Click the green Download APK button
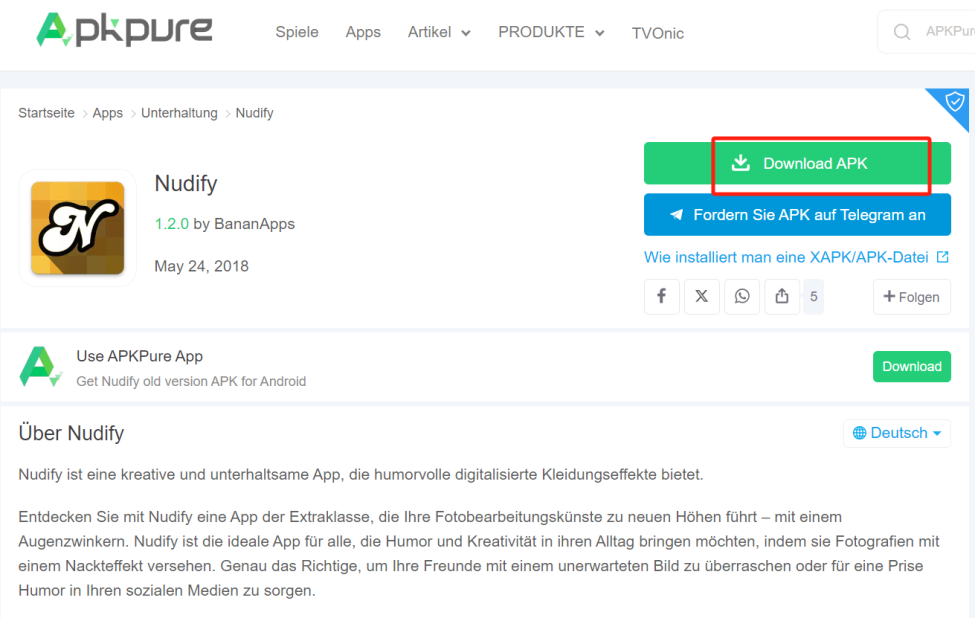Screen dimensions: 975x618 coord(797,164)
